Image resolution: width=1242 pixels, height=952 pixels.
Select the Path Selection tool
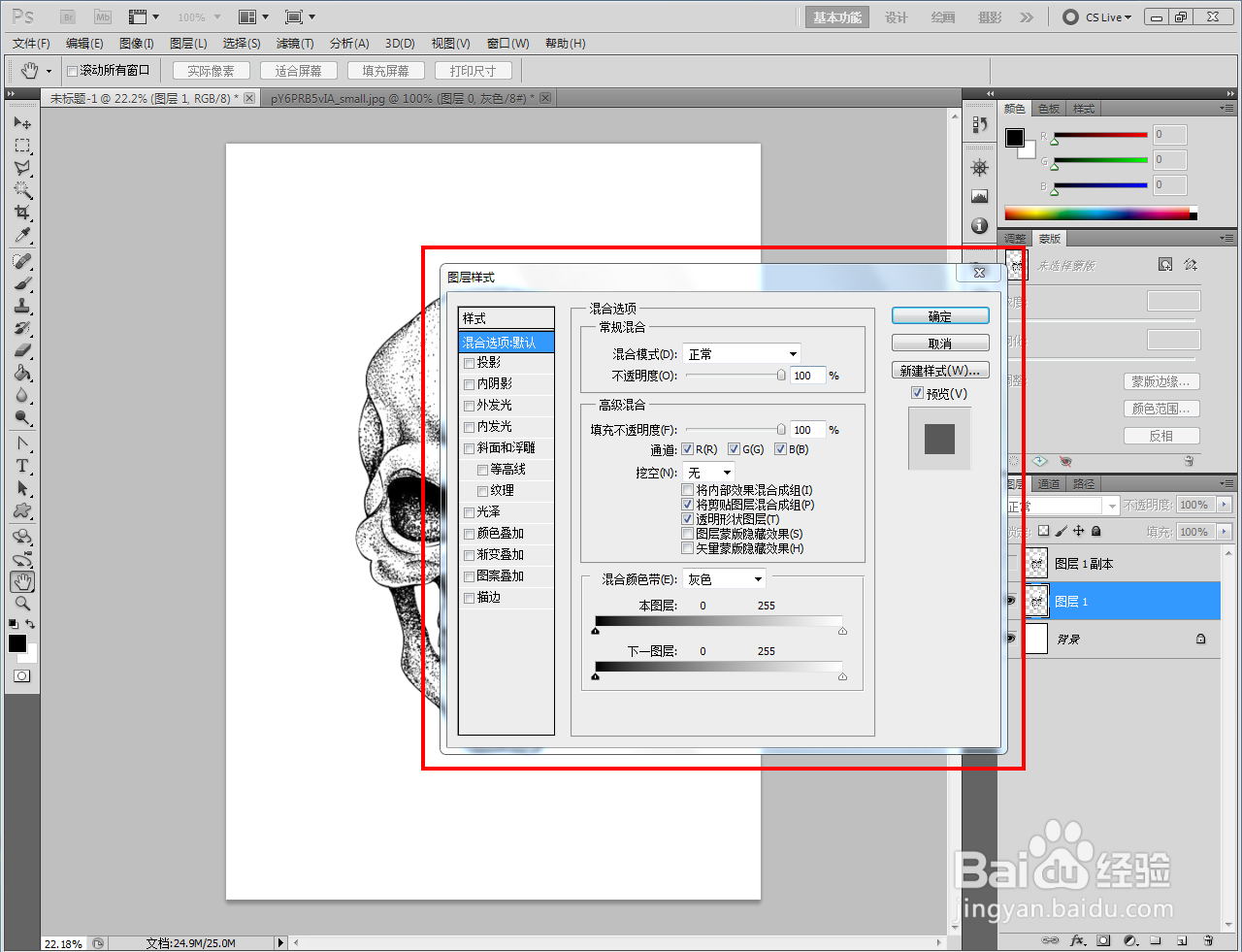point(22,489)
